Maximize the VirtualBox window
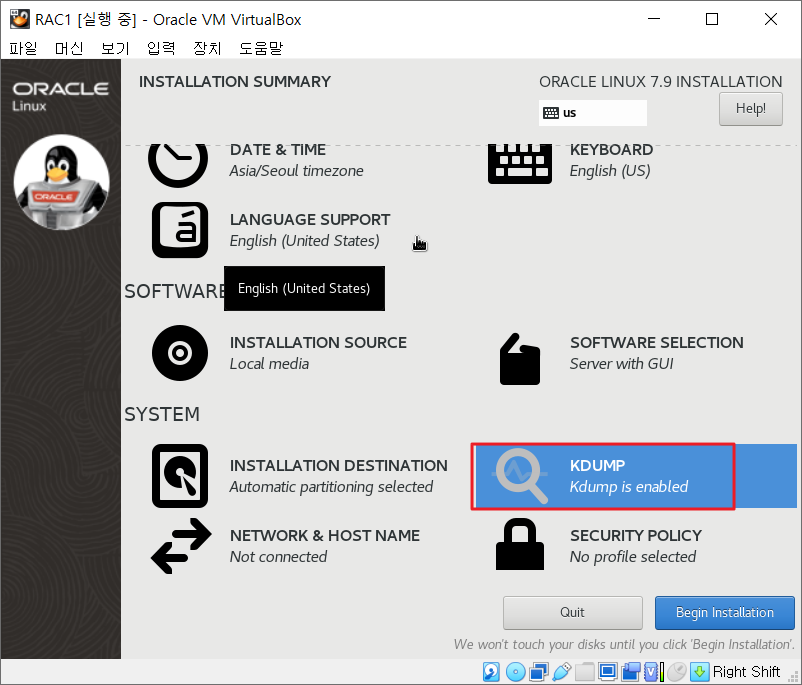 711,19
